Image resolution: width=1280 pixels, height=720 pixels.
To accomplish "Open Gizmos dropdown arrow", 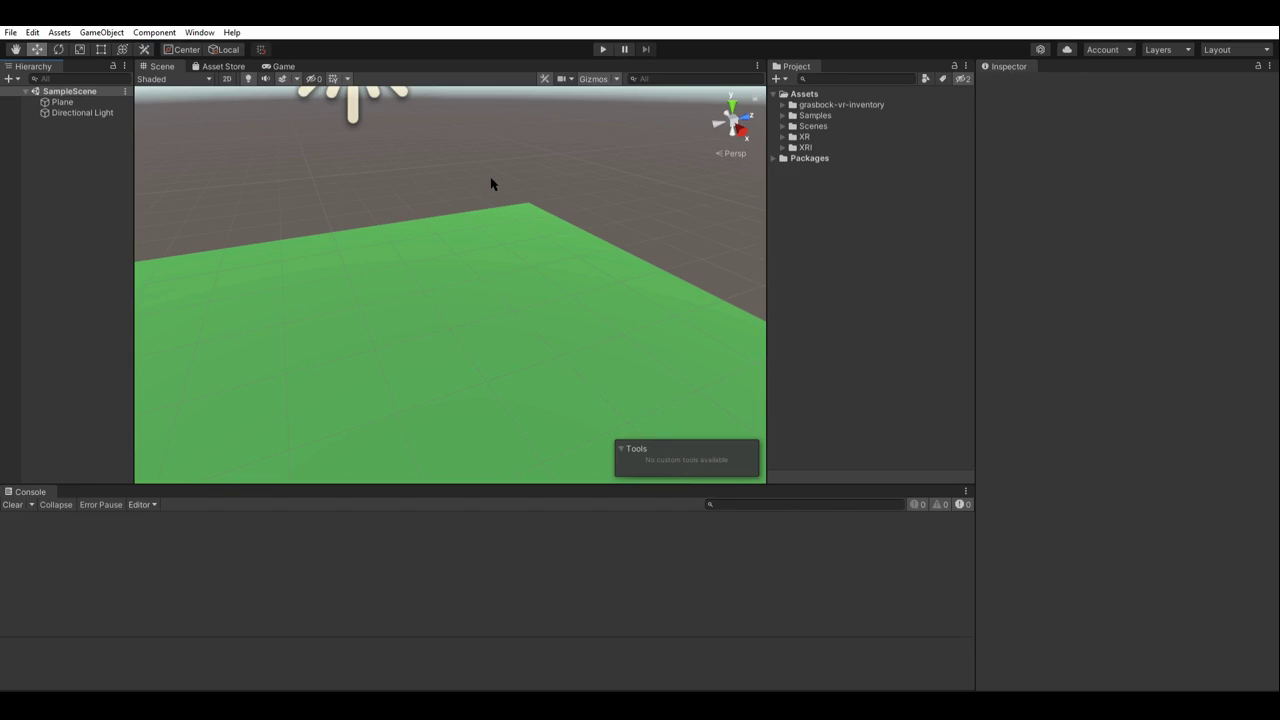I will 617,79.
